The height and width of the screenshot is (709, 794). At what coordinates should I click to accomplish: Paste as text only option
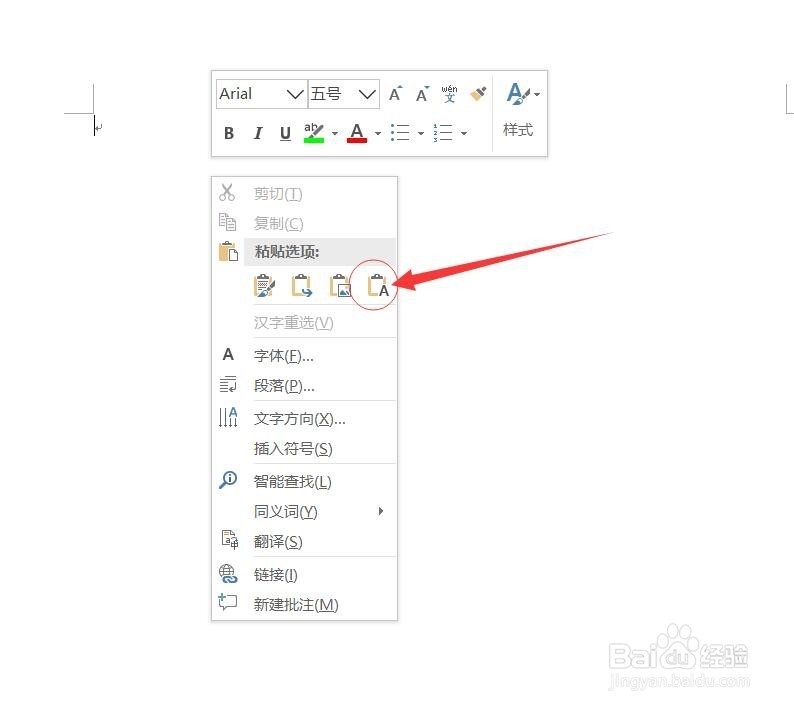click(x=378, y=287)
